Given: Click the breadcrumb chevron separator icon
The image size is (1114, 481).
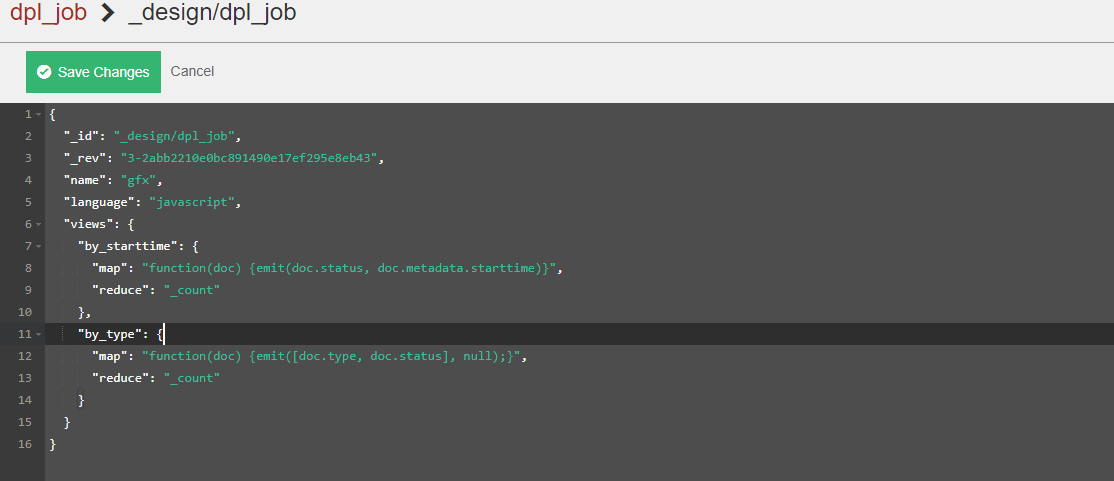Looking at the screenshot, I should tap(108, 13).
